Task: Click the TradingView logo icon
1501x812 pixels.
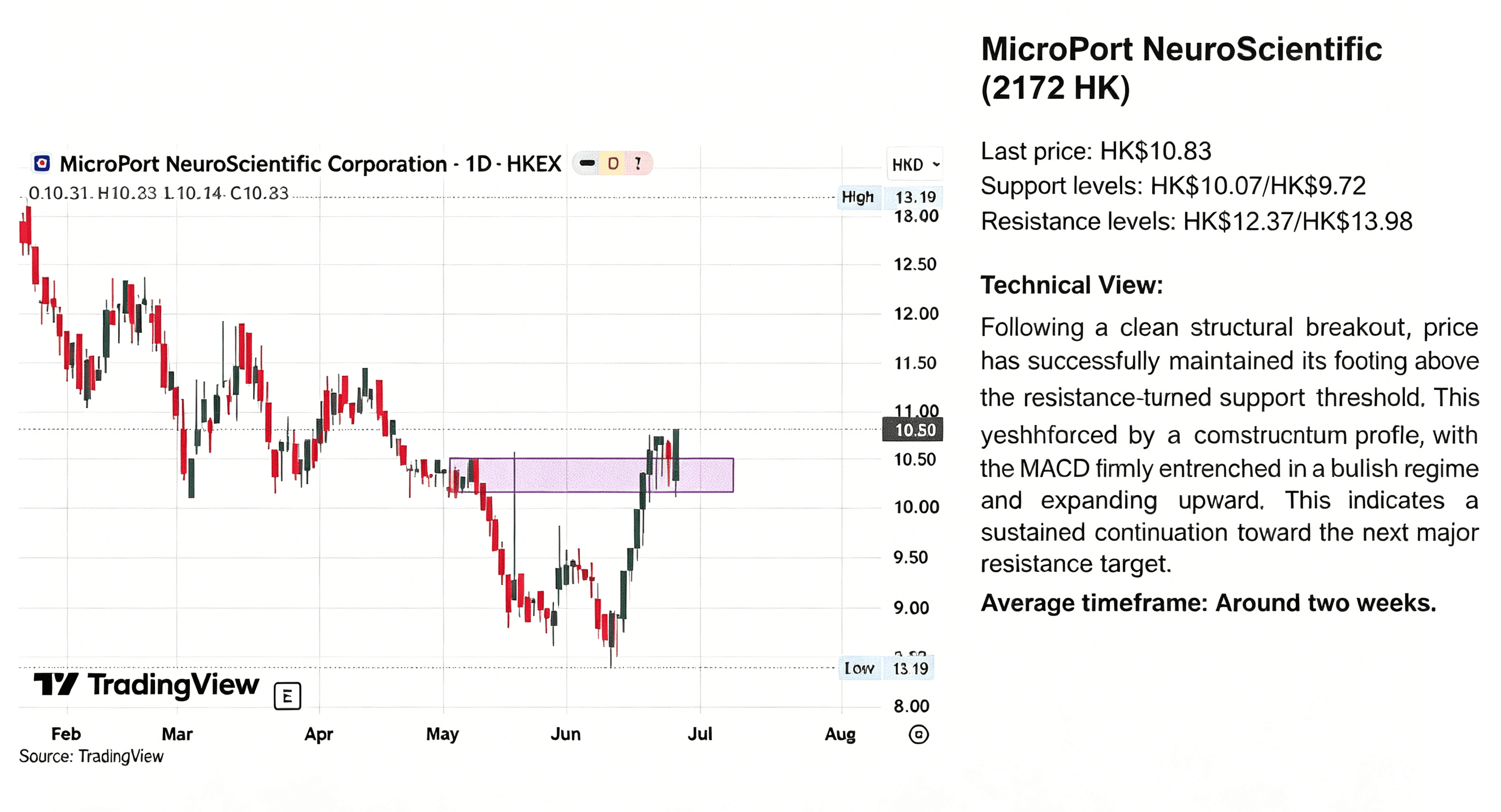Action: tap(56, 684)
